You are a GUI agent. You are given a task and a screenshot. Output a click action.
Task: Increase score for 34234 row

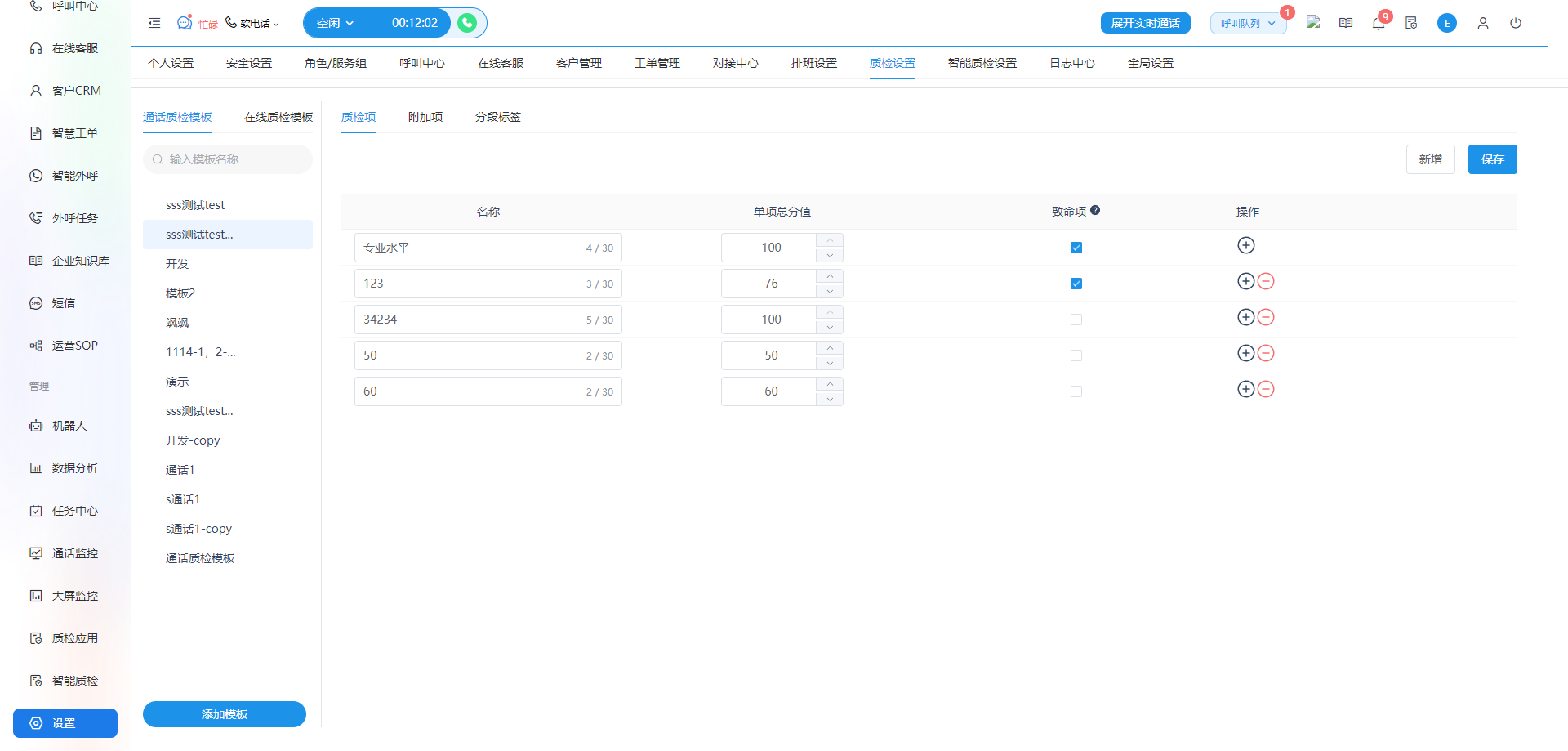point(830,312)
